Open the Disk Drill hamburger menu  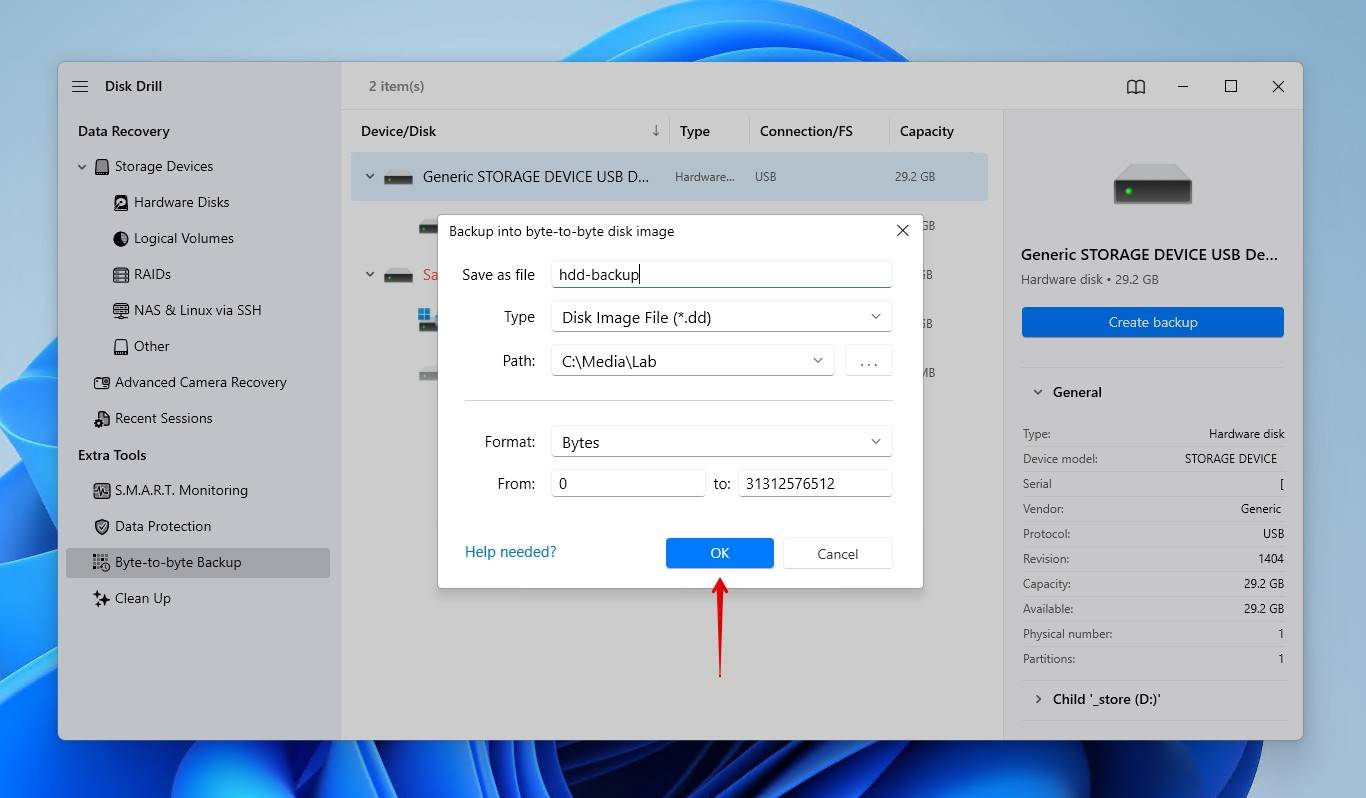[x=80, y=87]
